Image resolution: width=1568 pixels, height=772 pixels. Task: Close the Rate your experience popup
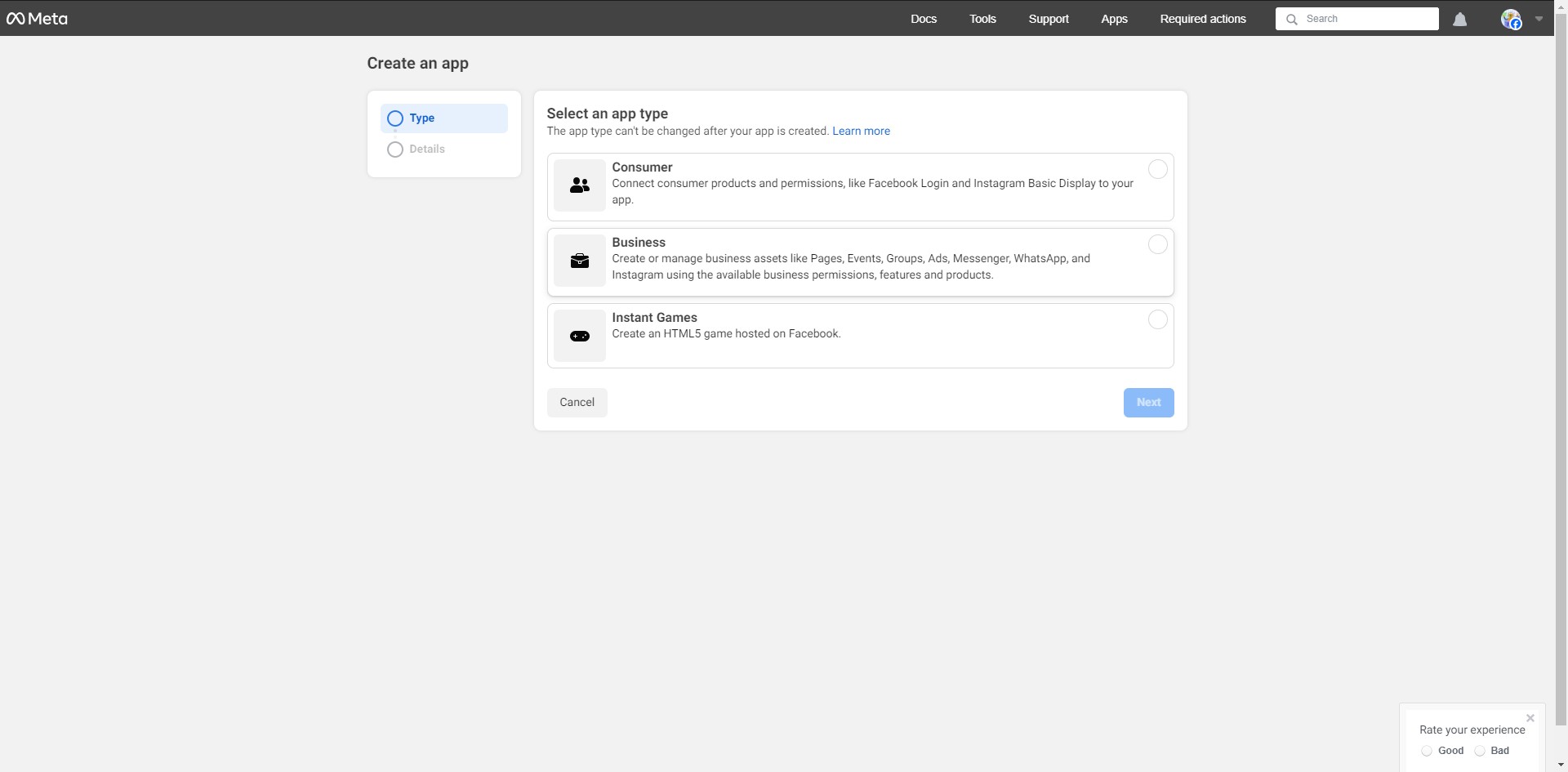click(1530, 718)
